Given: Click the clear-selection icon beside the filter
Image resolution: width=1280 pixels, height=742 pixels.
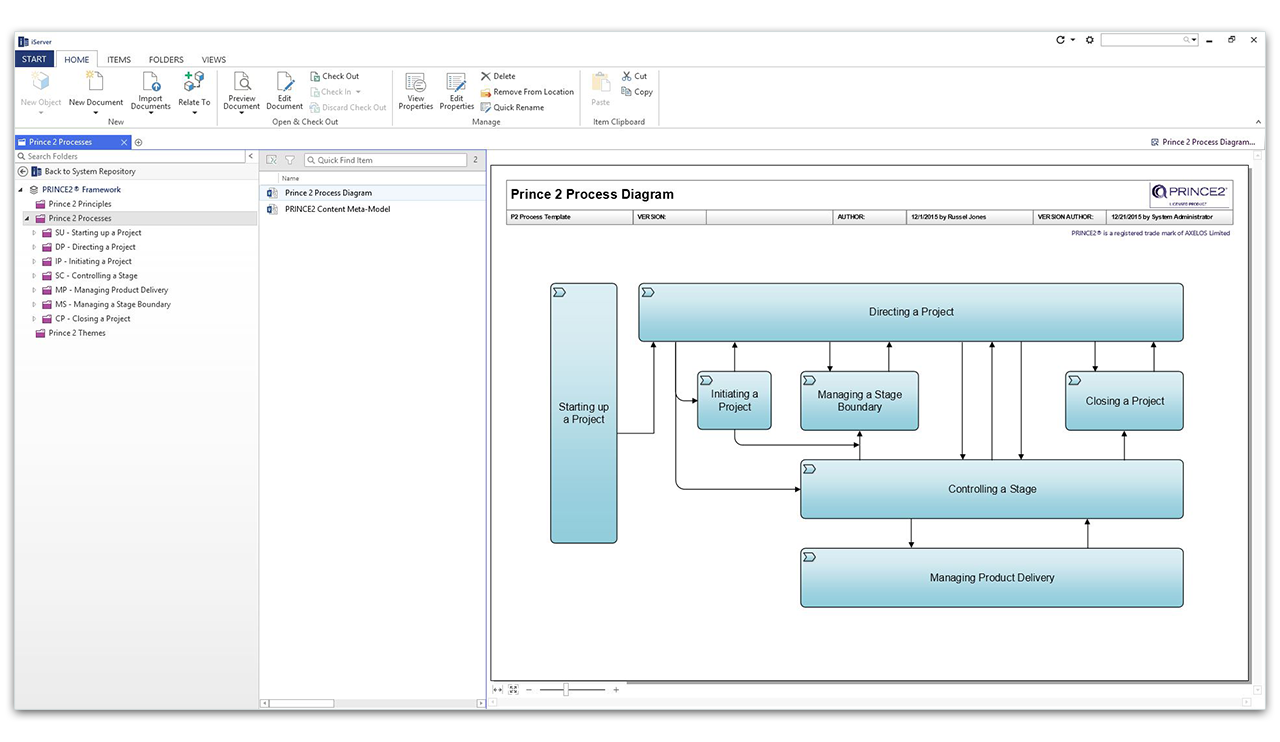Looking at the screenshot, I should [x=271, y=160].
